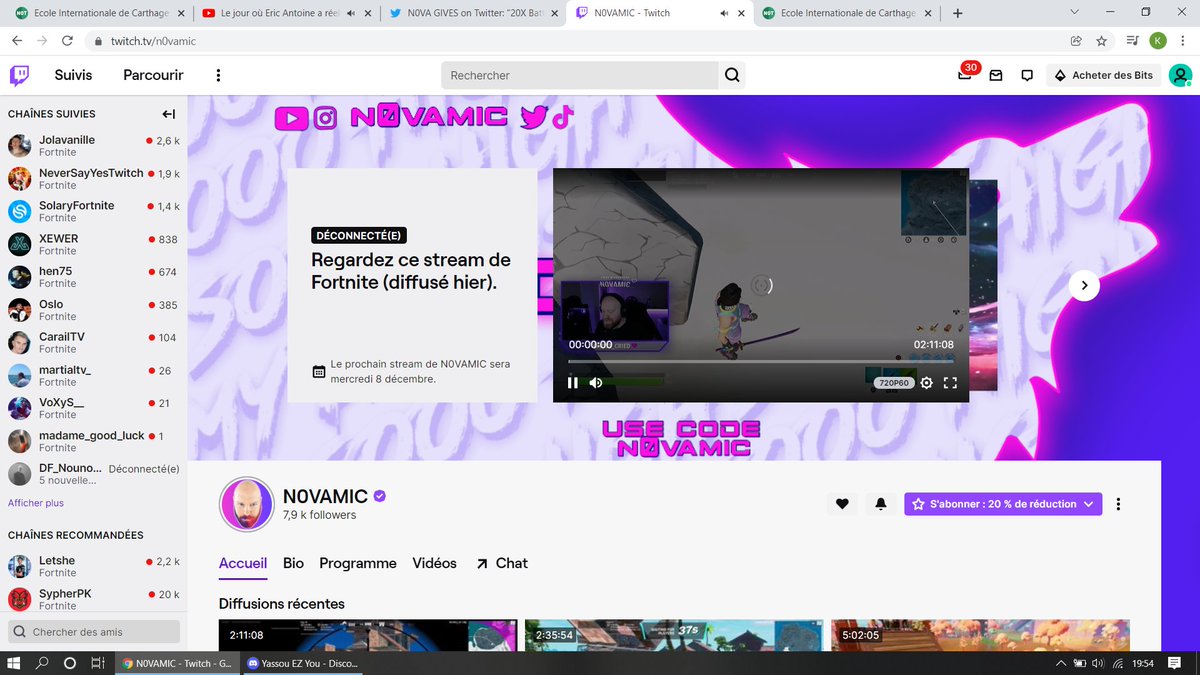Screen dimensions: 1200x675
Task: Open madame_good_luck channel in sidebar
Action: [x=93, y=441]
